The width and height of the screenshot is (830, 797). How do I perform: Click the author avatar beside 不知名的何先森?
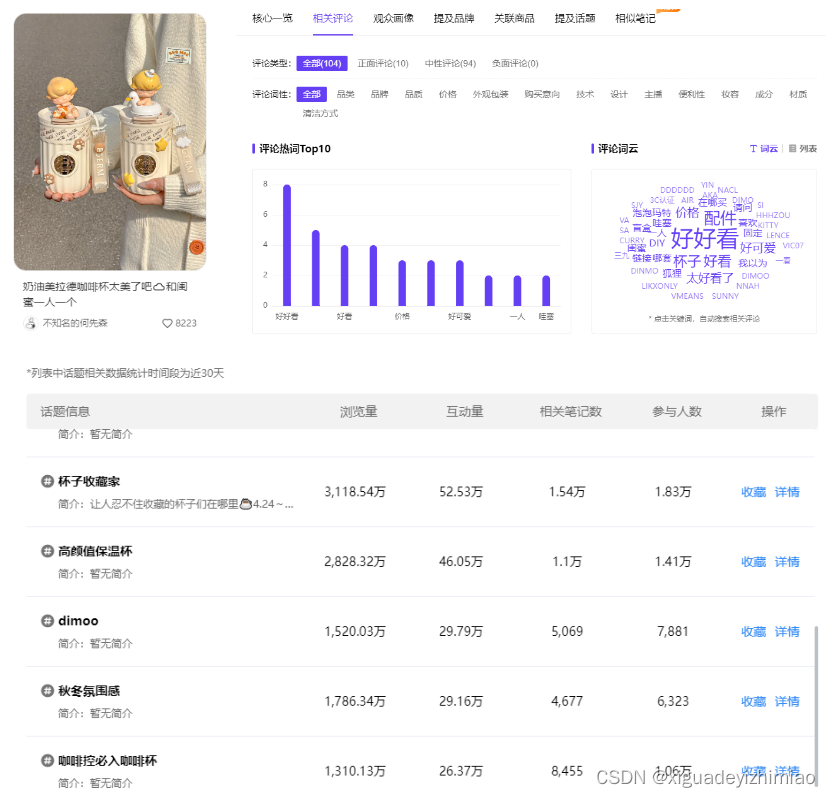30,323
